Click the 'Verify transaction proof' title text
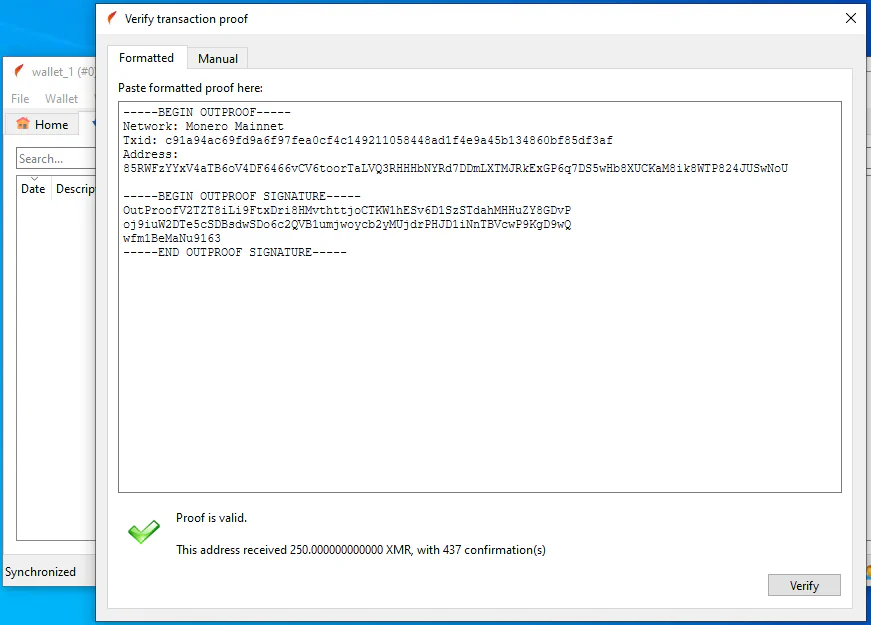 click(x=186, y=19)
